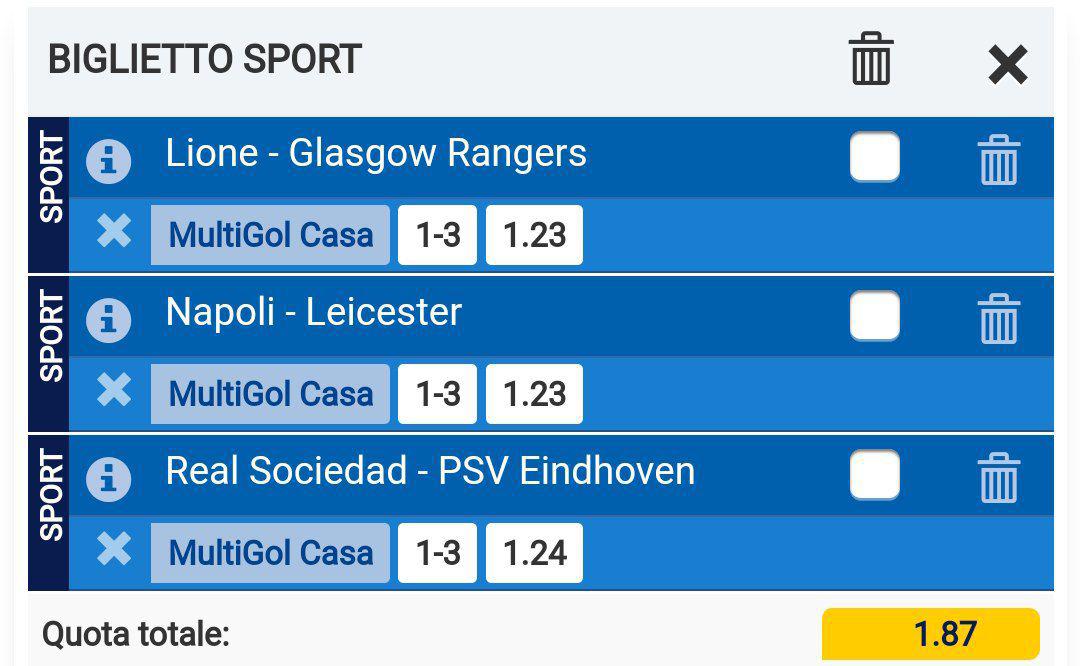Close the Biglietto Sport panel

coord(1007,66)
